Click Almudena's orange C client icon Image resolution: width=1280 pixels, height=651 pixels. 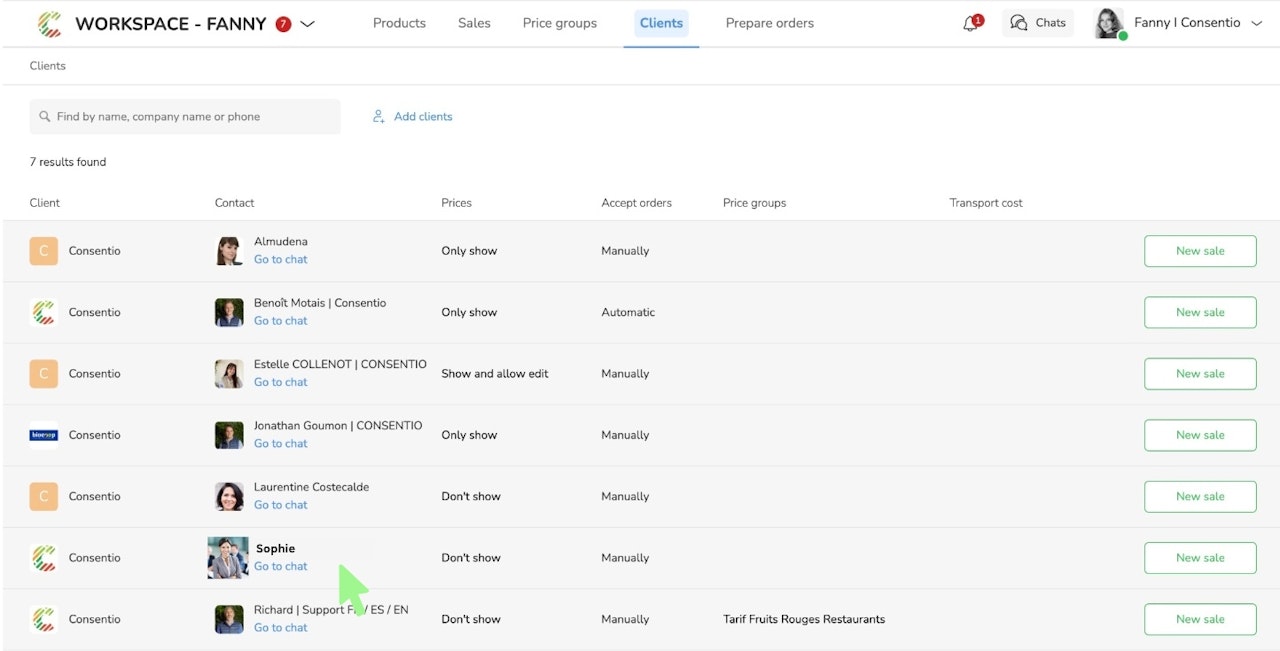coord(43,251)
